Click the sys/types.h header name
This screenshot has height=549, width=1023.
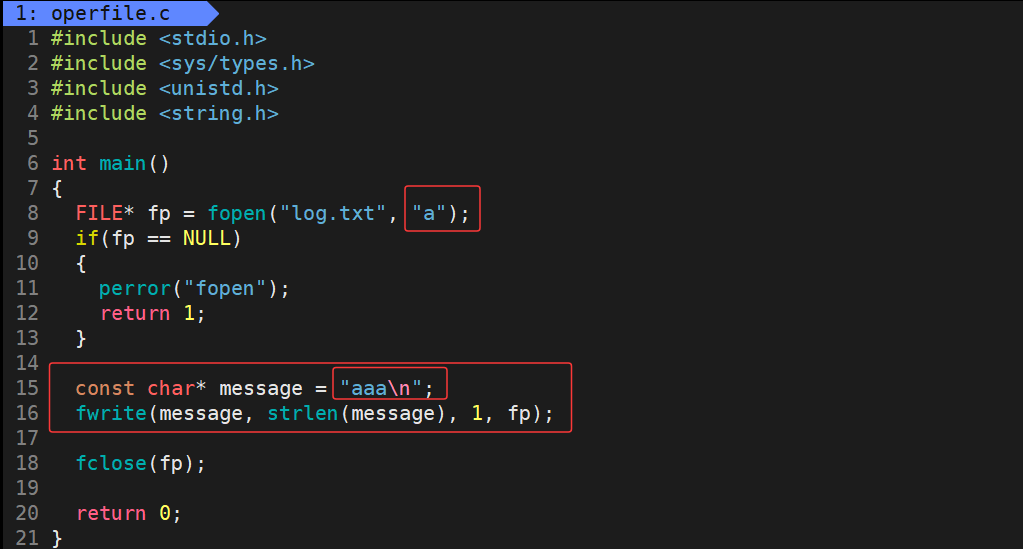(x=236, y=64)
